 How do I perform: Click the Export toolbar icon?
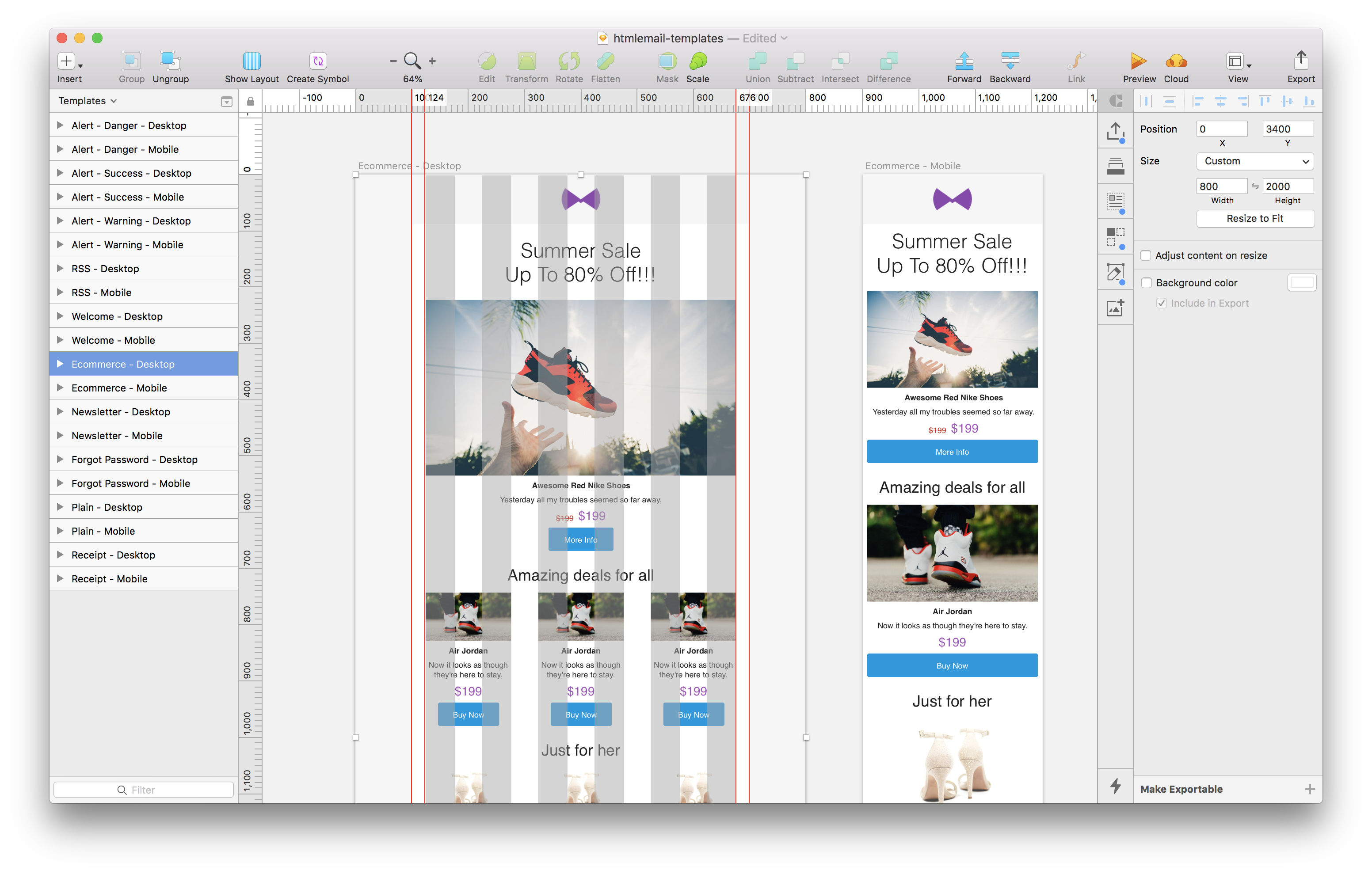point(1301,61)
